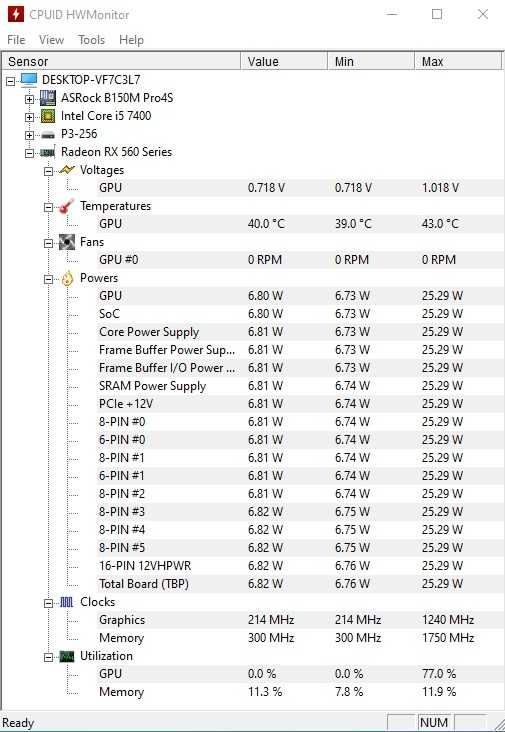Click the Ready status bar text

click(18, 723)
